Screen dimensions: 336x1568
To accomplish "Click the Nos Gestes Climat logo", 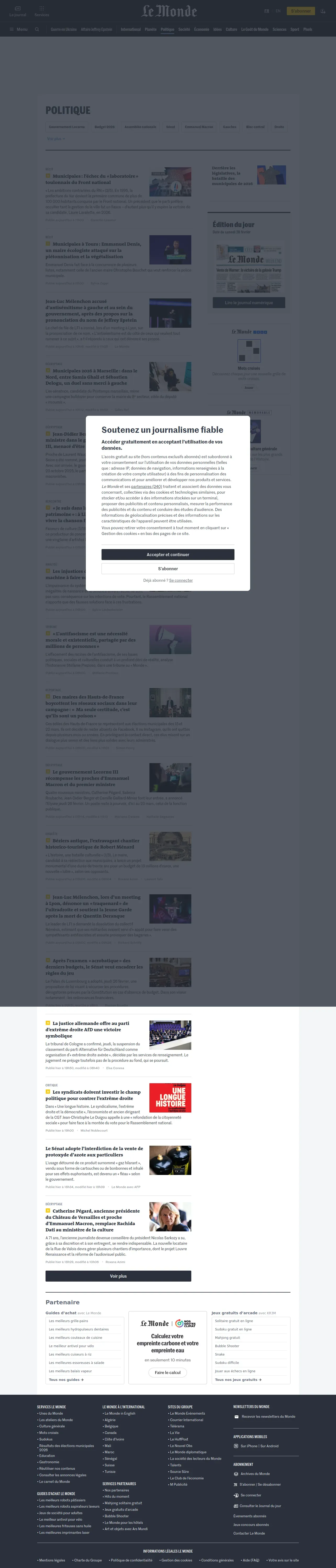I will [185, 1323].
